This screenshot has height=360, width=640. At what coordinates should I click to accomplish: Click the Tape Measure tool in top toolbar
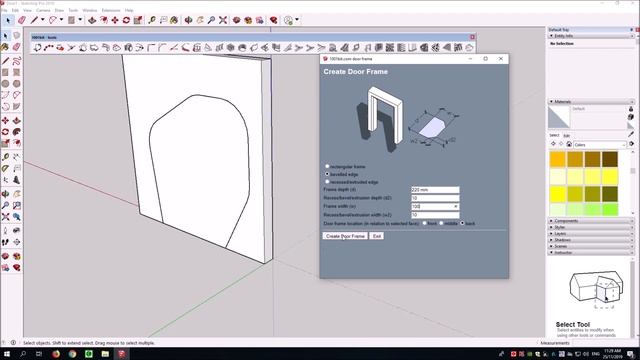[152, 20]
